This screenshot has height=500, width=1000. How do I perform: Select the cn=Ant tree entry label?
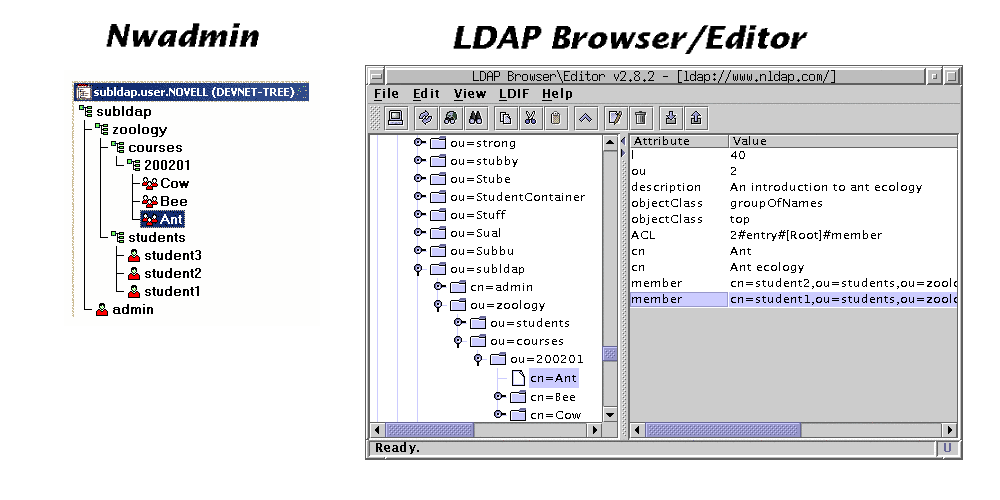click(553, 378)
